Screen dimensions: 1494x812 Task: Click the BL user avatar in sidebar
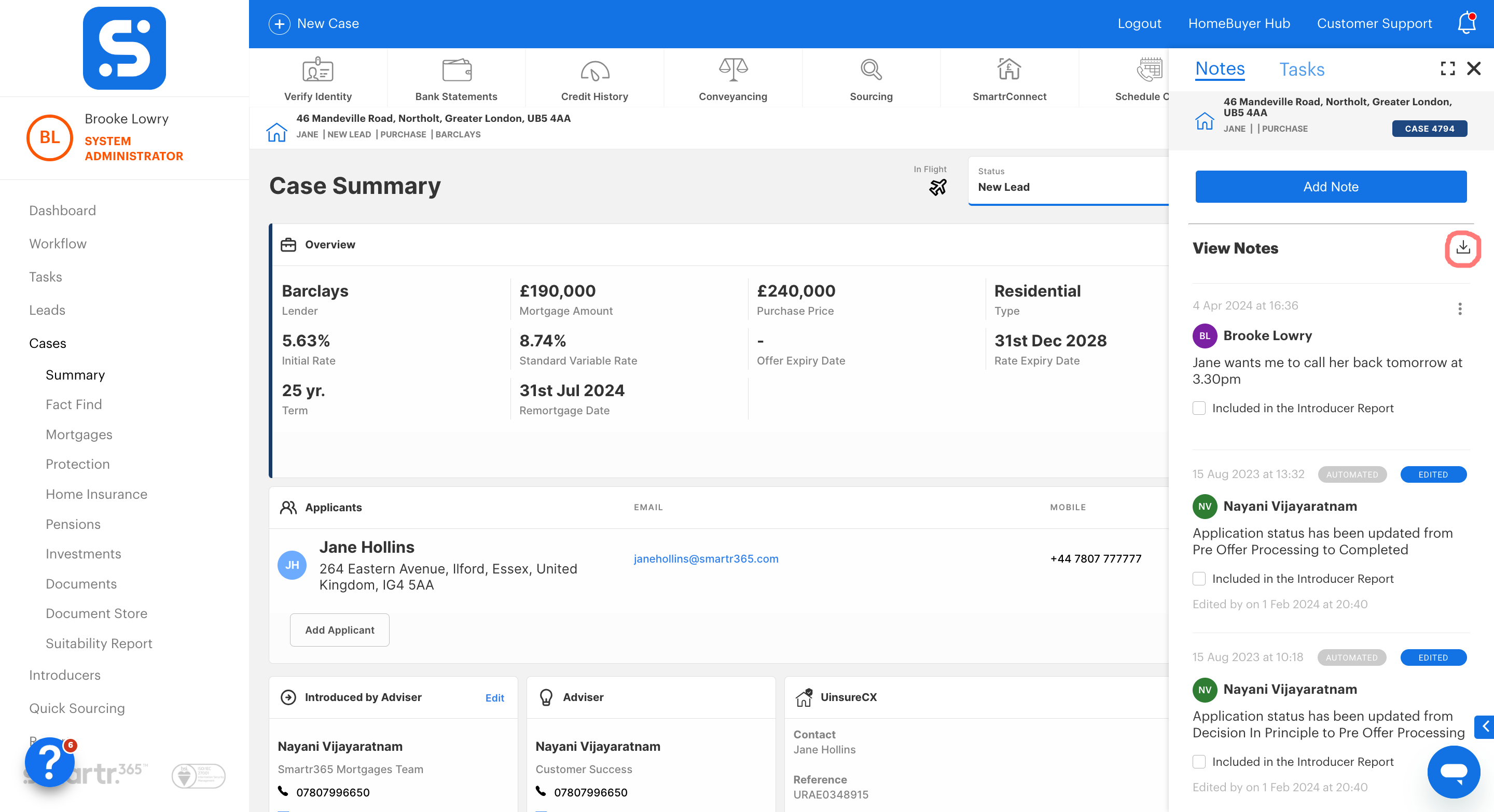(x=50, y=137)
